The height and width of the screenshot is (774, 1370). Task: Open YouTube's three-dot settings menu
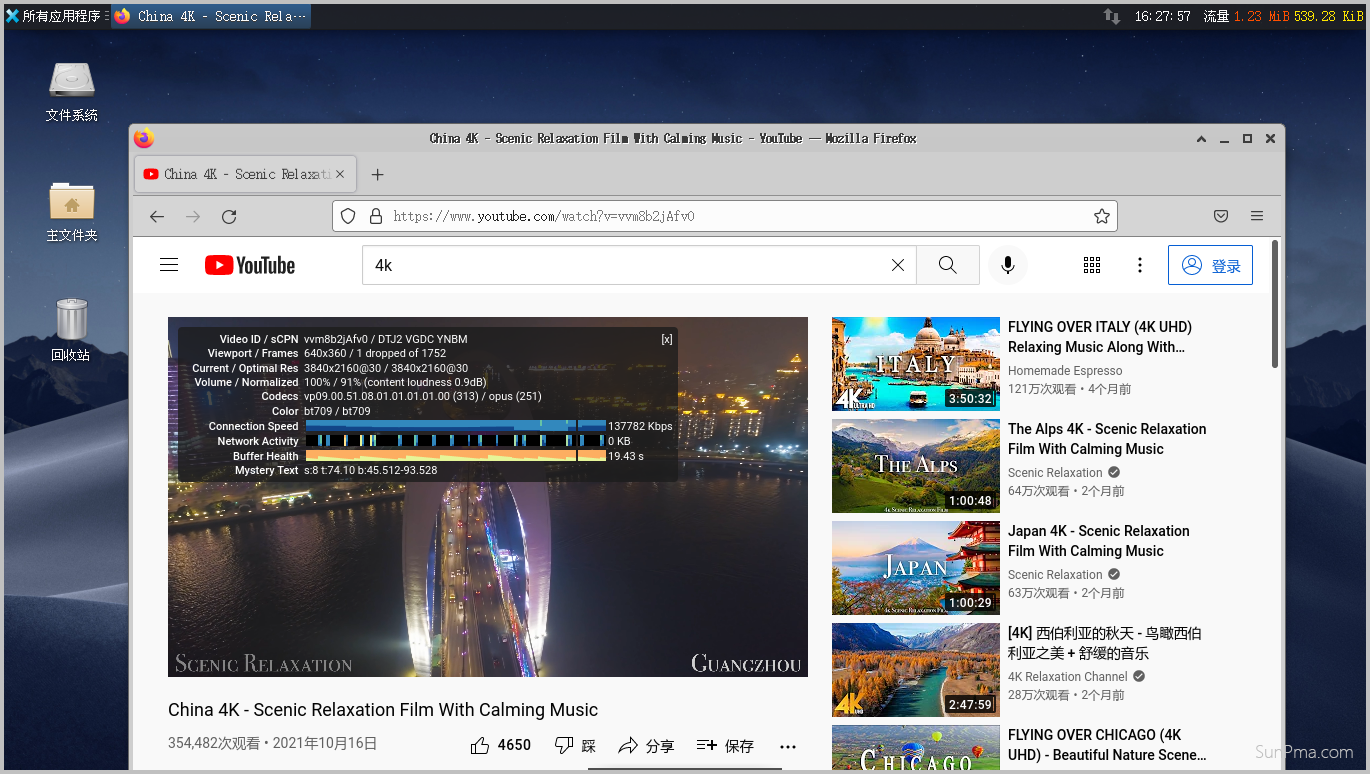click(1140, 265)
